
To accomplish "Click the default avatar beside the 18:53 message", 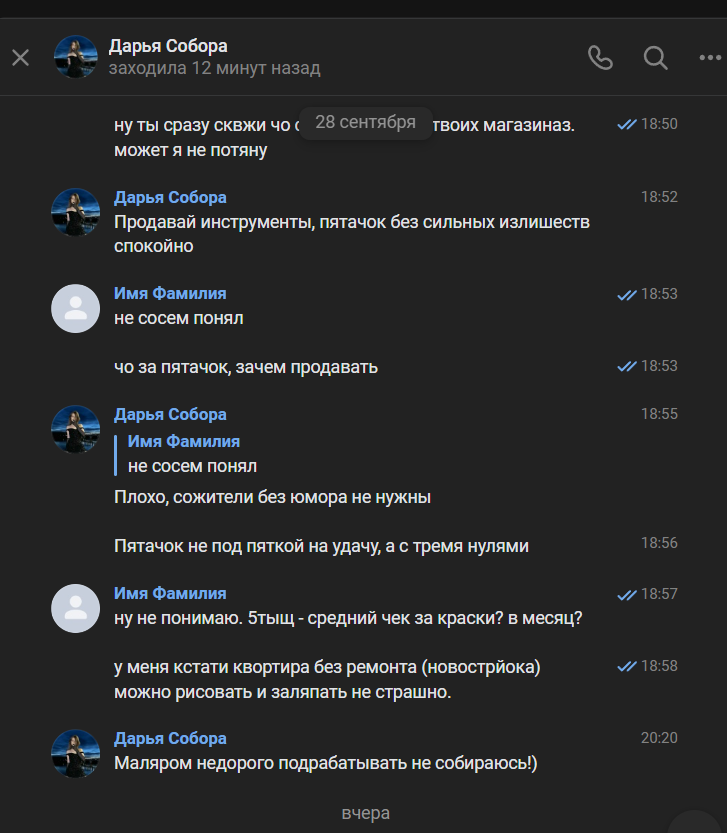I will tap(75, 308).
